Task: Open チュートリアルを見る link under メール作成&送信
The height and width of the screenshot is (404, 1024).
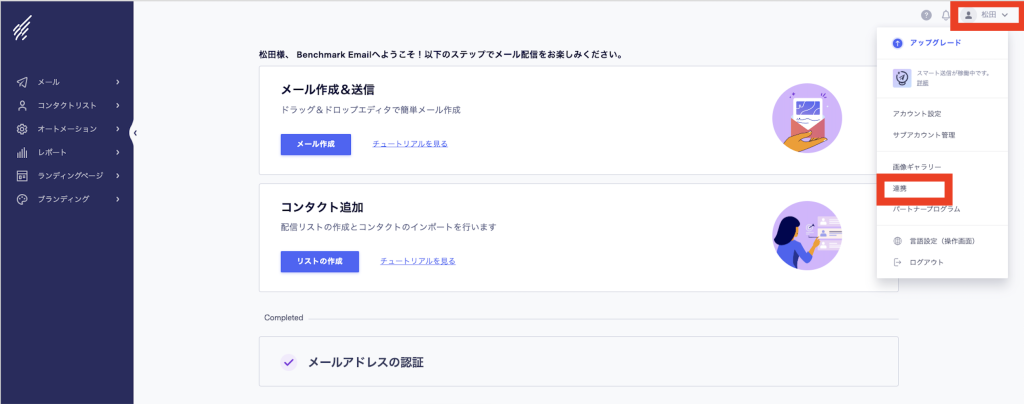Action: pyautogui.click(x=409, y=144)
